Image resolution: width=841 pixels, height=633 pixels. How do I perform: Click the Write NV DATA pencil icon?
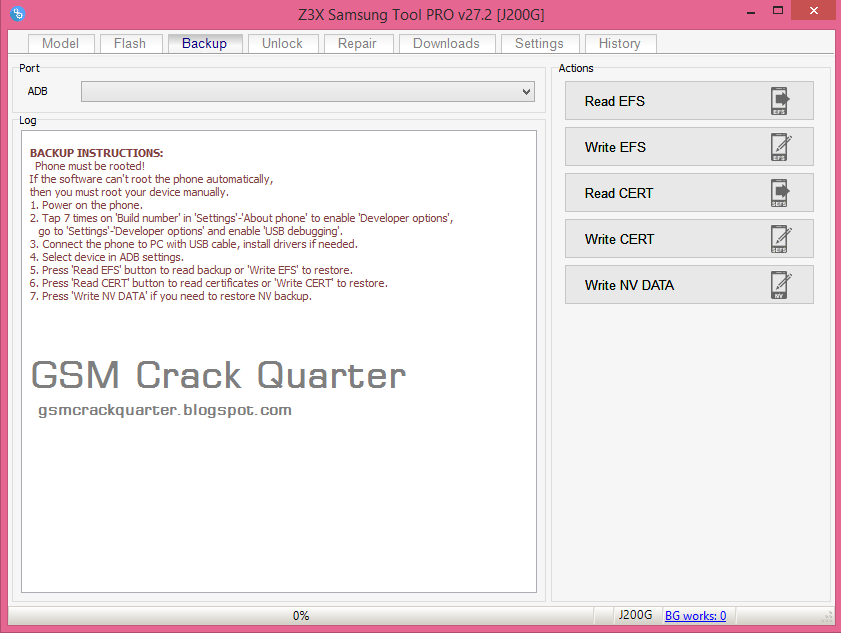780,285
